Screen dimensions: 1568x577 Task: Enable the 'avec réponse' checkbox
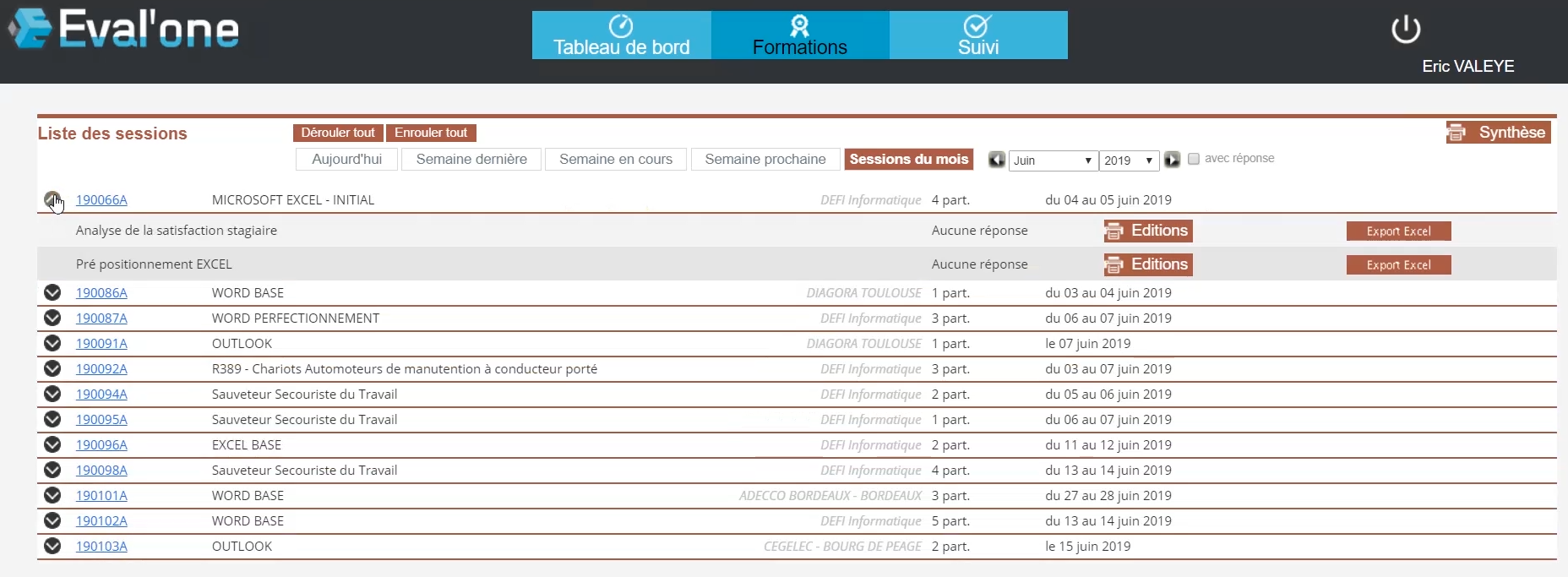pyautogui.click(x=1194, y=159)
